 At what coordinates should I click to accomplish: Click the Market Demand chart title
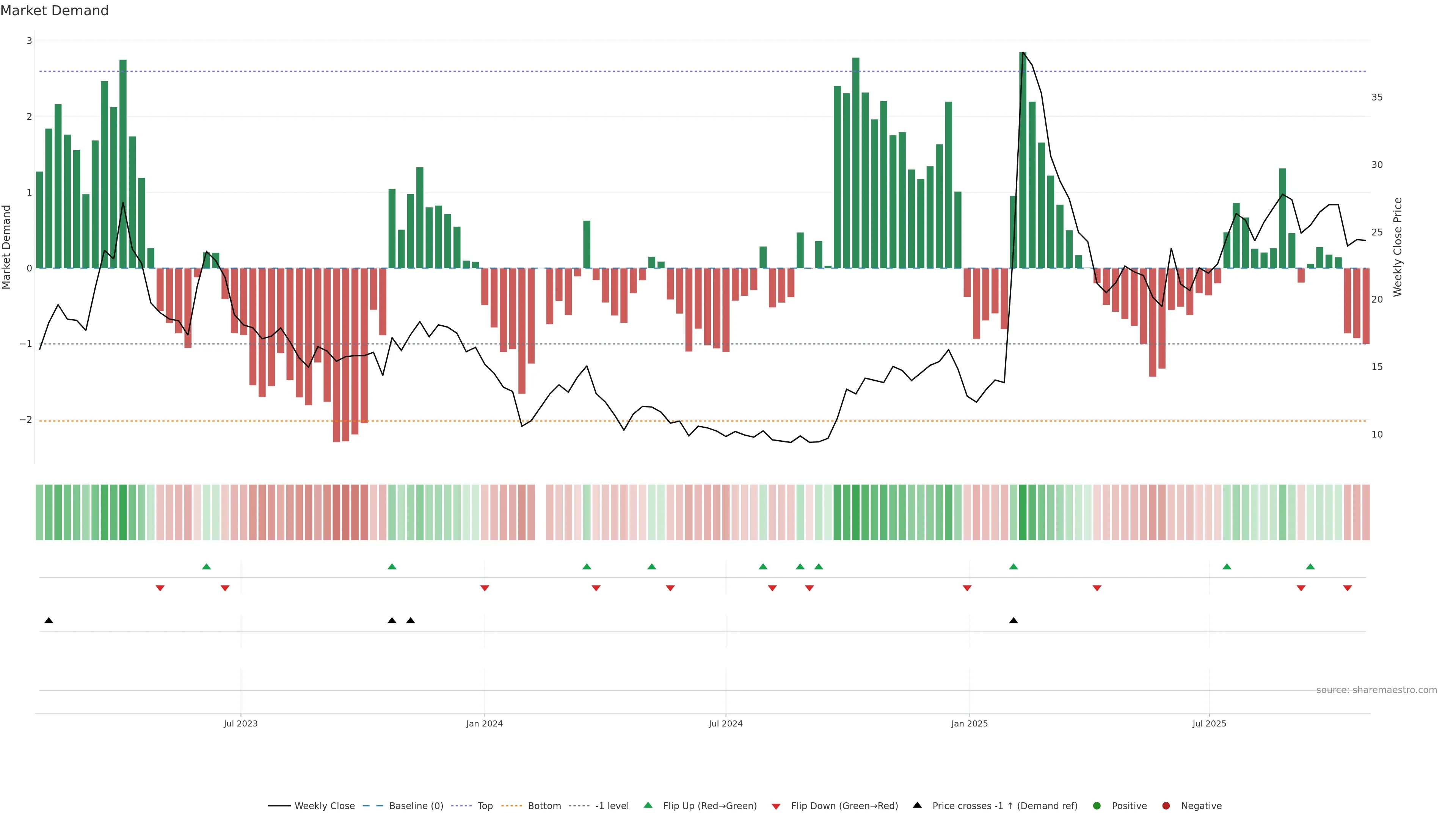pos(54,11)
